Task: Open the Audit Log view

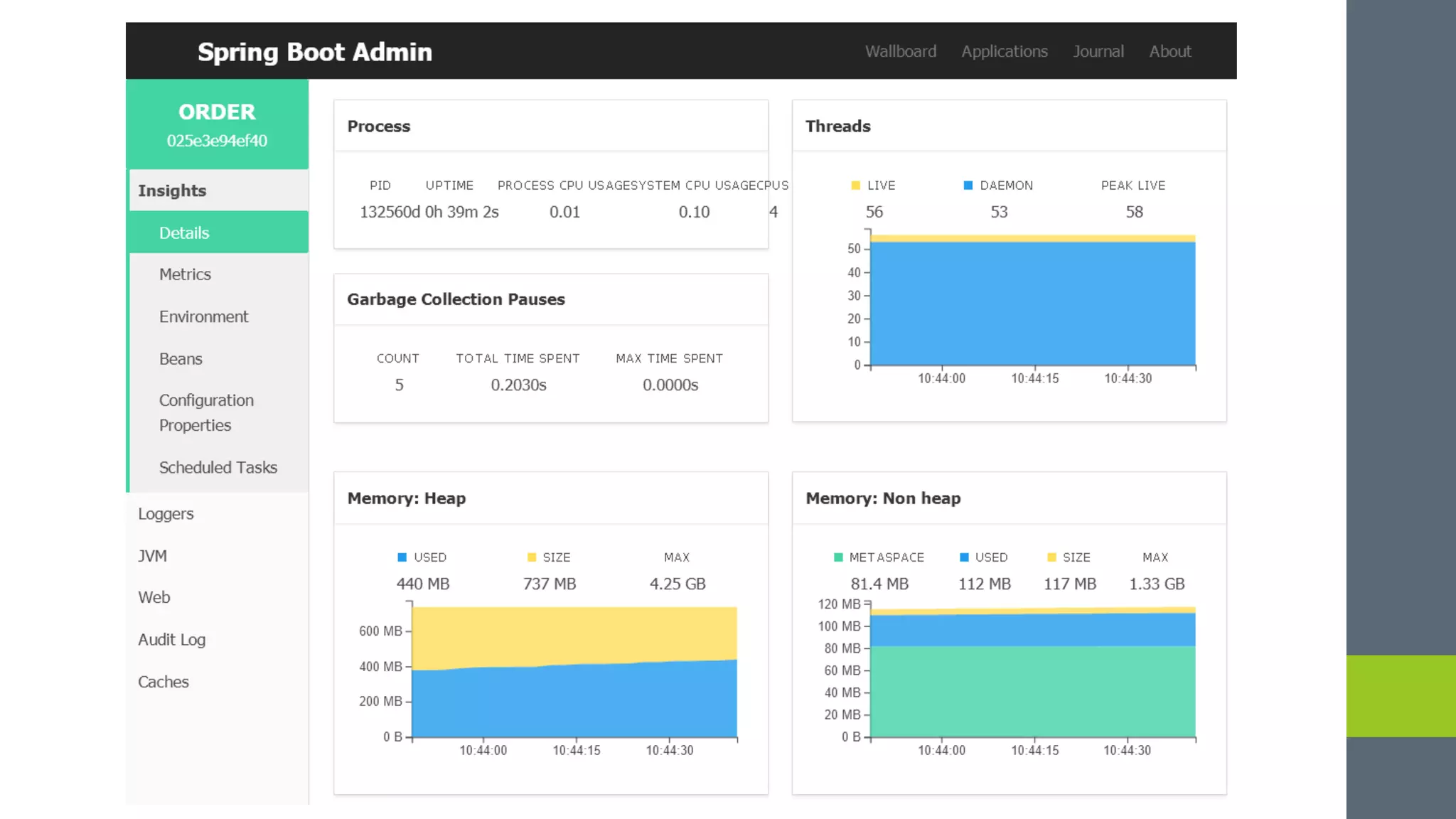Action: (x=171, y=639)
